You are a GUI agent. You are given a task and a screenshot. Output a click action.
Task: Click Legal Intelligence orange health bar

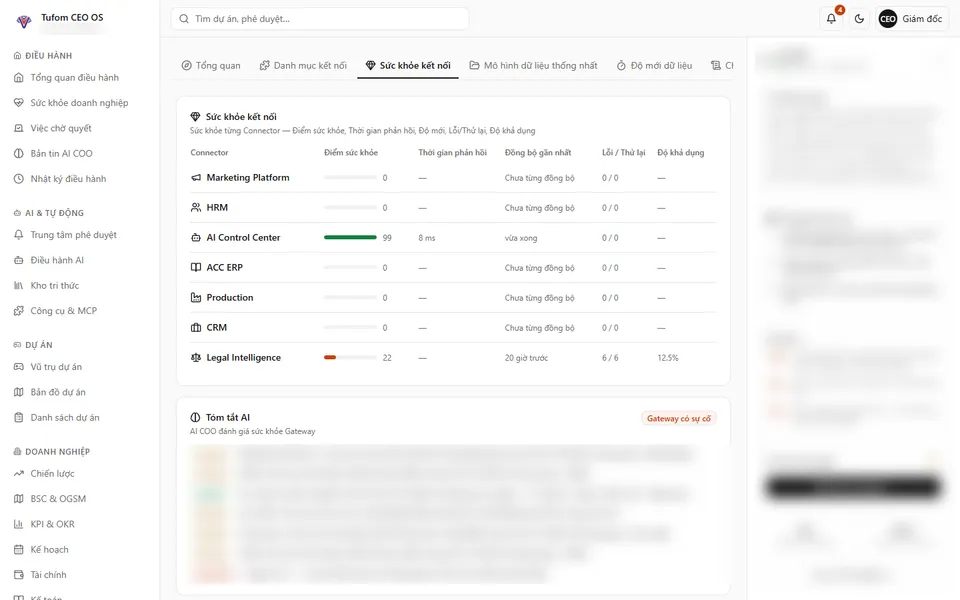330,358
